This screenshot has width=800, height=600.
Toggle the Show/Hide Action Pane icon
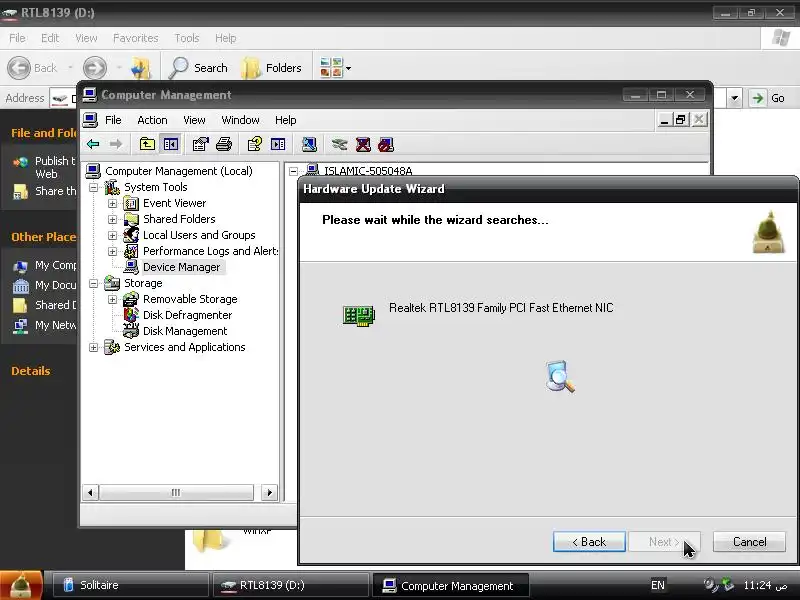click(278, 144)
